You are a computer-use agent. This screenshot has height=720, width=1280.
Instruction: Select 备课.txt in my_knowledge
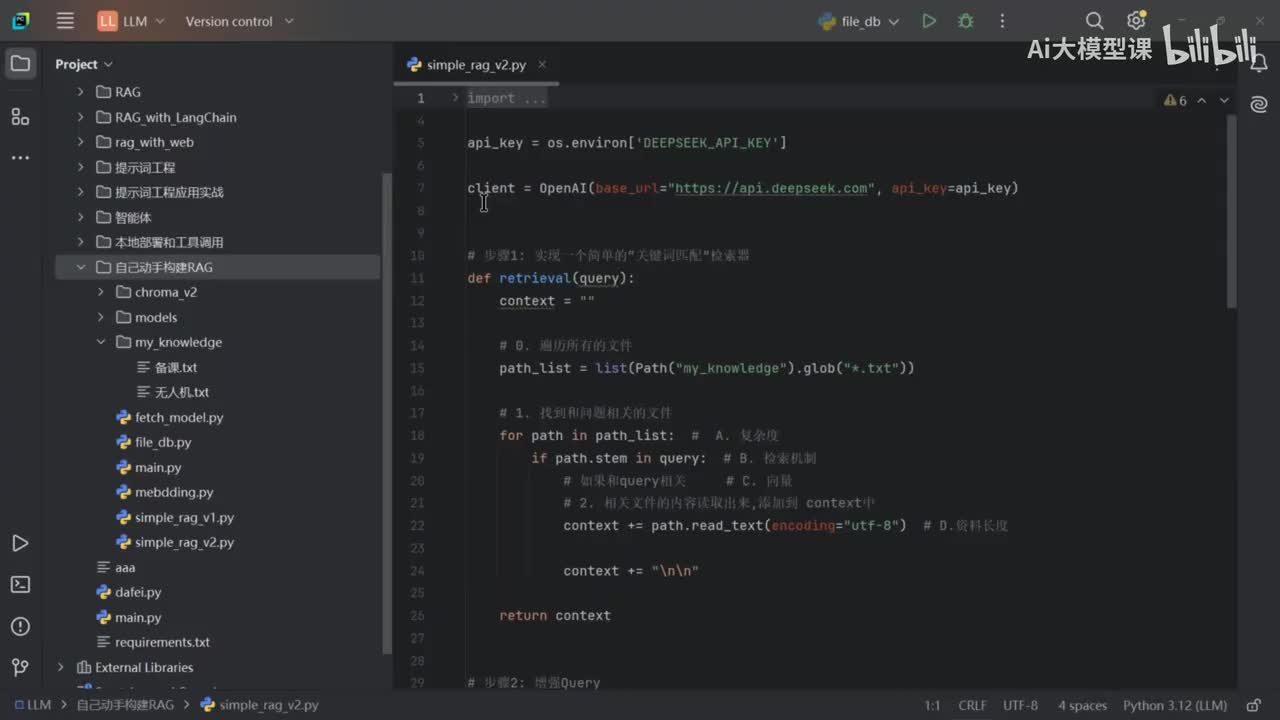[x=176, y=367]
